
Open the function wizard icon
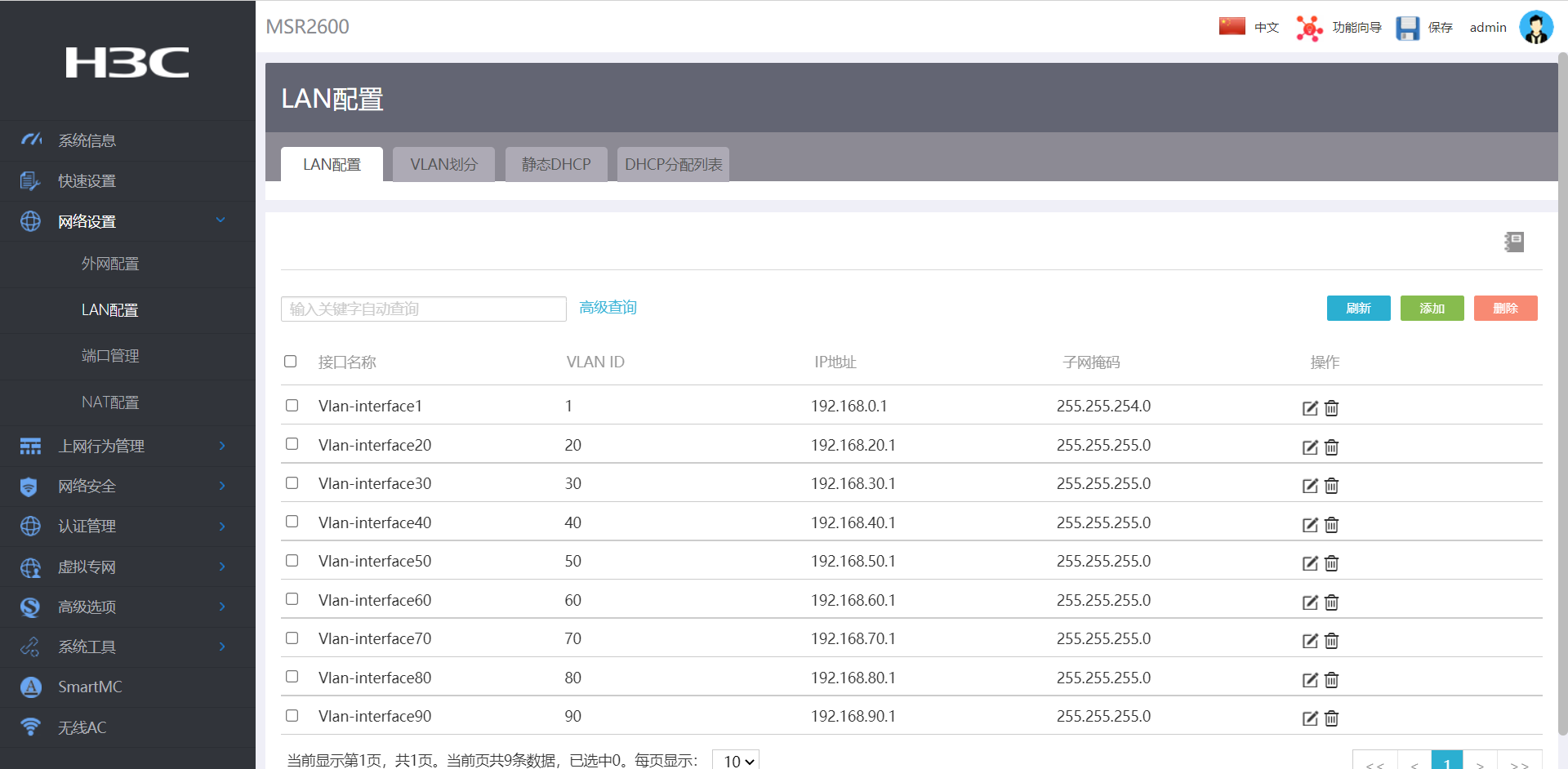(x=1309, y=28)
